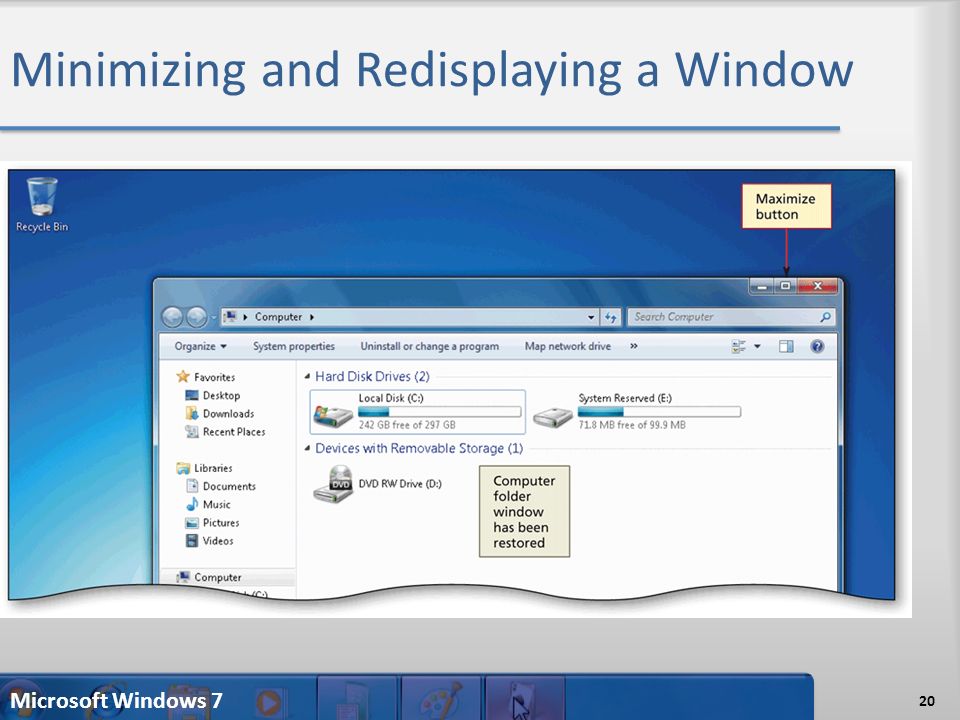This screenshot has height=720, width=960.
Task: Minimize the Computer folder window
Action: [x=762, y=286]
